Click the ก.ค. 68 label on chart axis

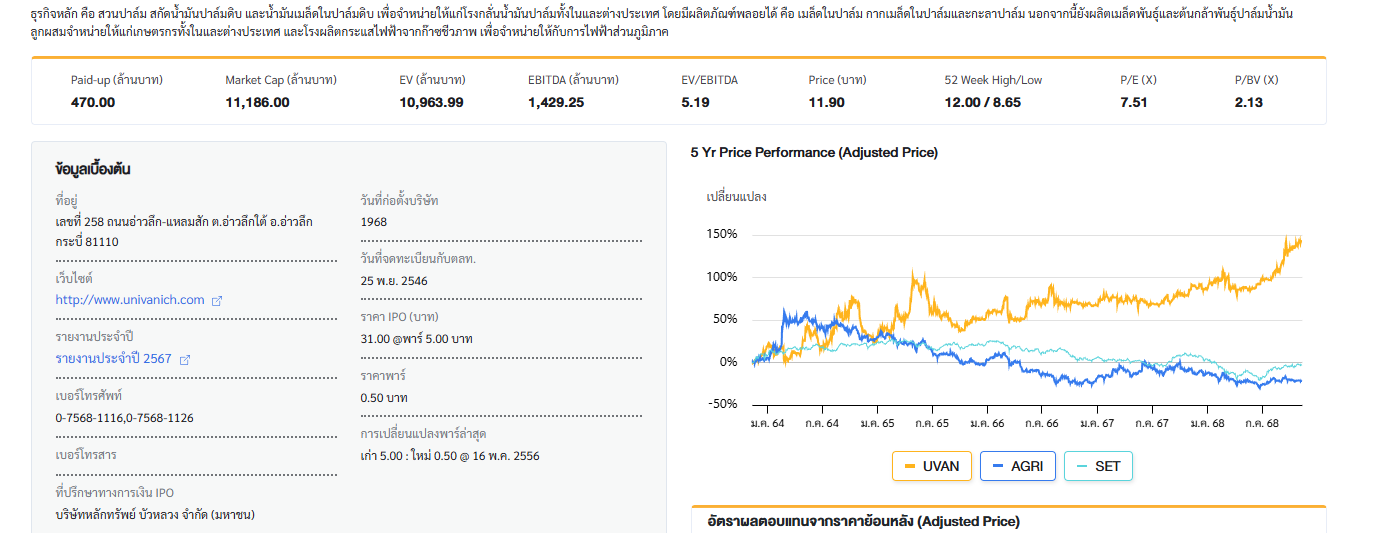[1262, 423]
